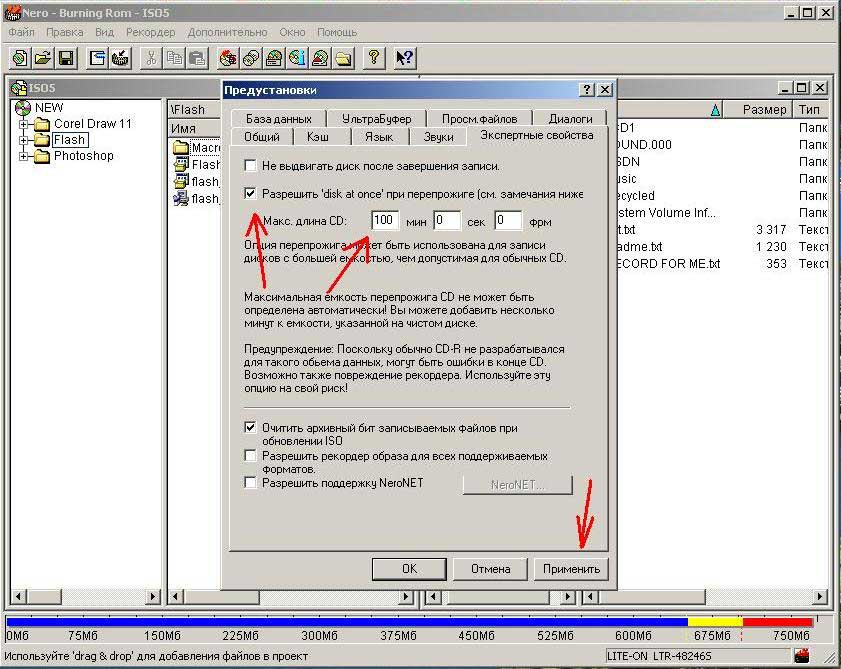Image resolution: width=841 pixels, height=669 pixels.
Task: Create a new compilation from the toolbar
Action: tap(20, 57)
